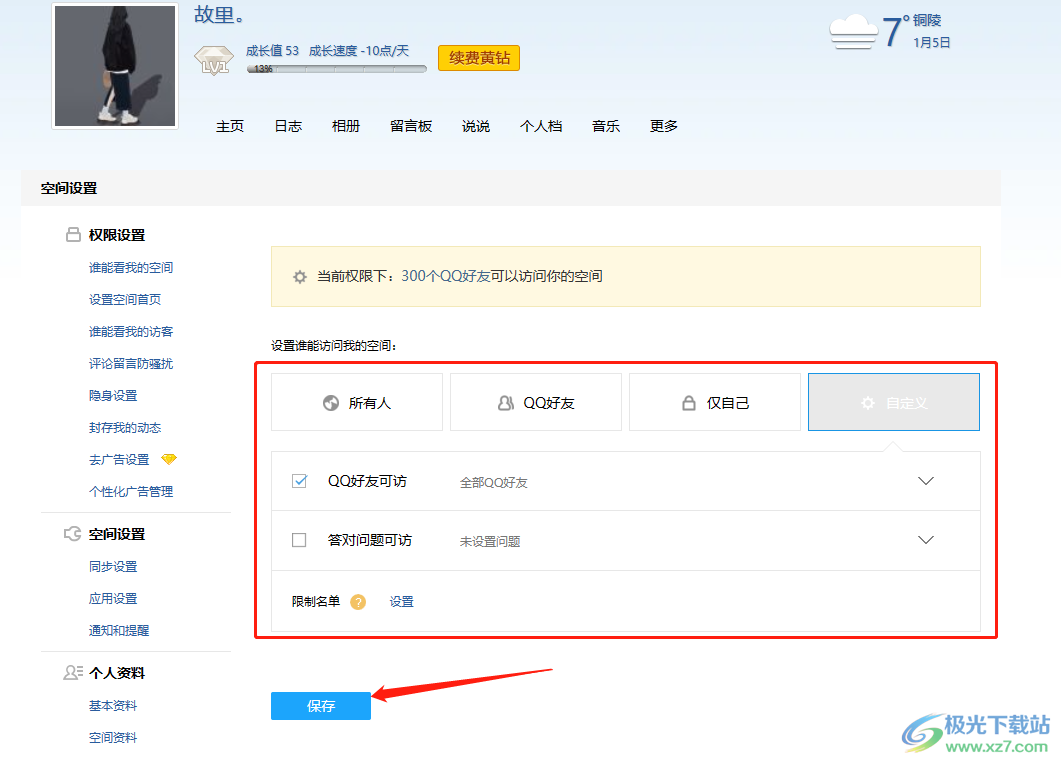Image resolution: width=1061 pixels, height=763 pixels.
Task: Click the orange question mark help icon
Action: 358,602
